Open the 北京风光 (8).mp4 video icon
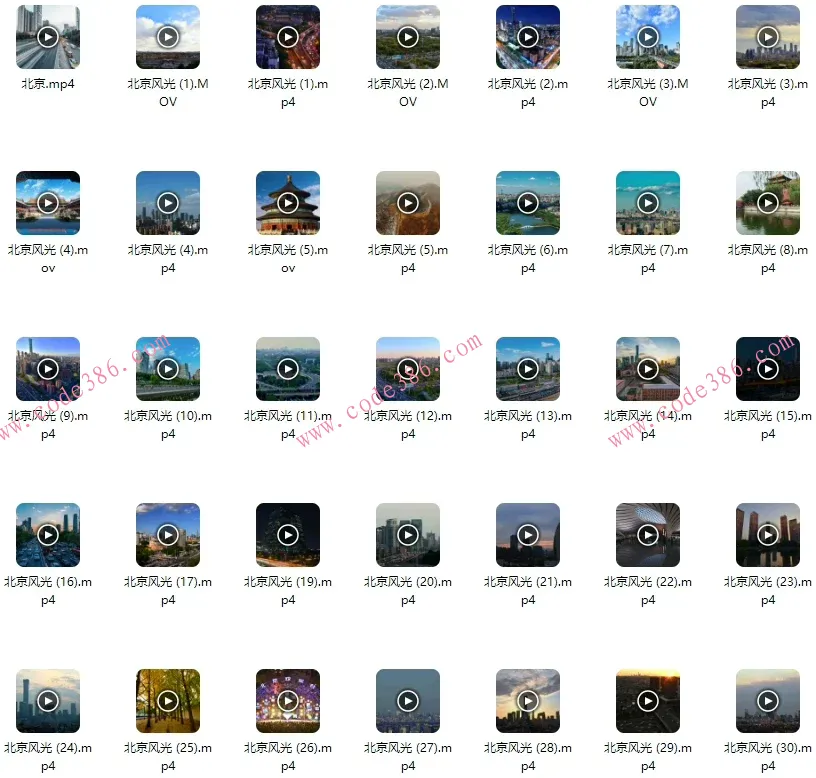Screen dimensions: 816x778 tap(768, 203)
